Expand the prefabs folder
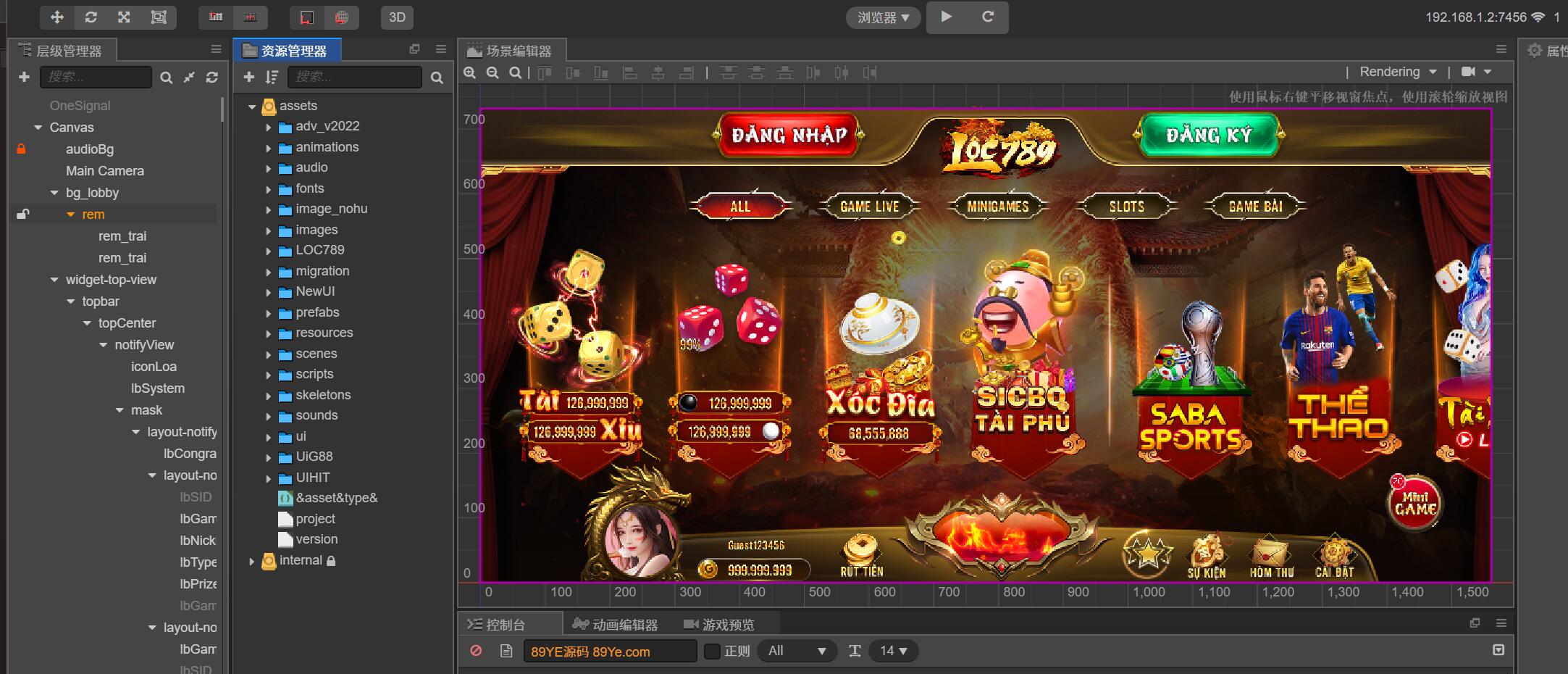This screenshot has height=674, width=1568. coord(268,313)
